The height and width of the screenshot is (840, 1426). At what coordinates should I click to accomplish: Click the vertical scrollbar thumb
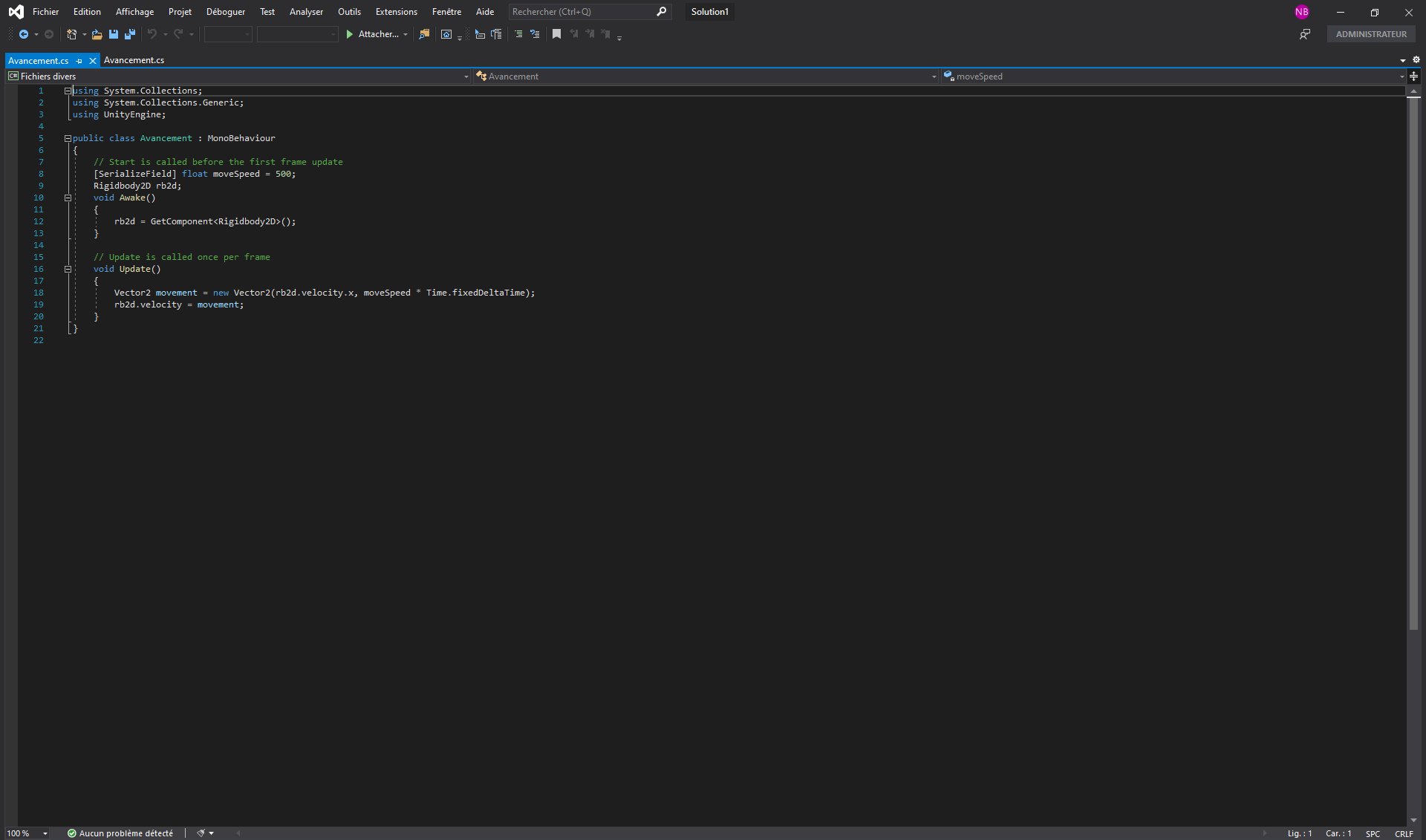1413,364
